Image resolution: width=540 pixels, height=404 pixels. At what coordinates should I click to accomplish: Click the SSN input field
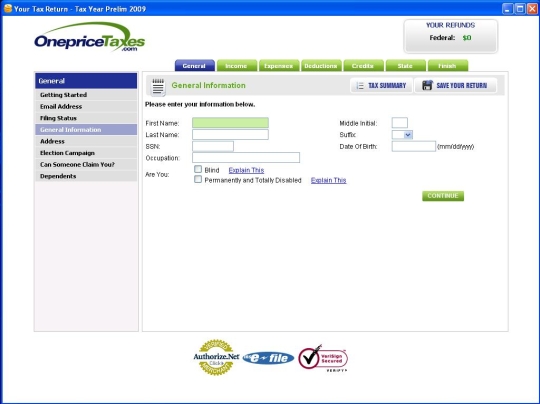click(x=213, y=146)
